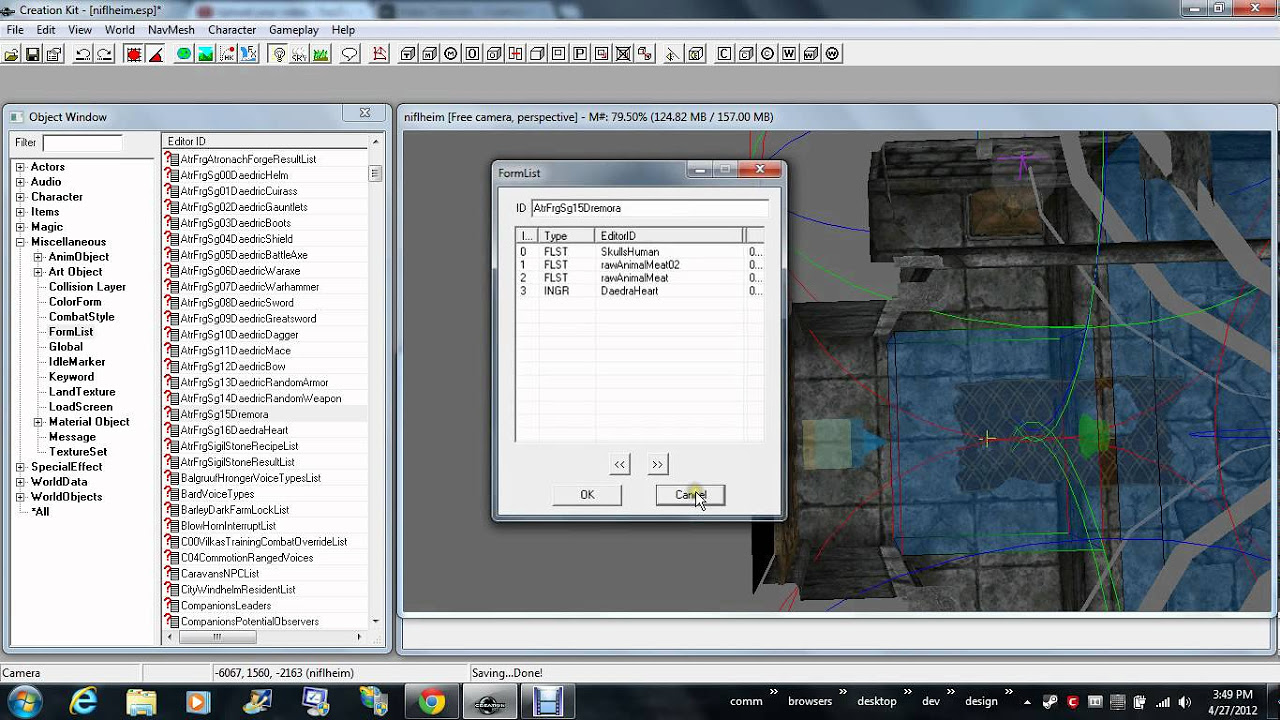Click the square letter P toolbar icon
The height and width of the screenshot is (720, 1280).
[580, 54]
